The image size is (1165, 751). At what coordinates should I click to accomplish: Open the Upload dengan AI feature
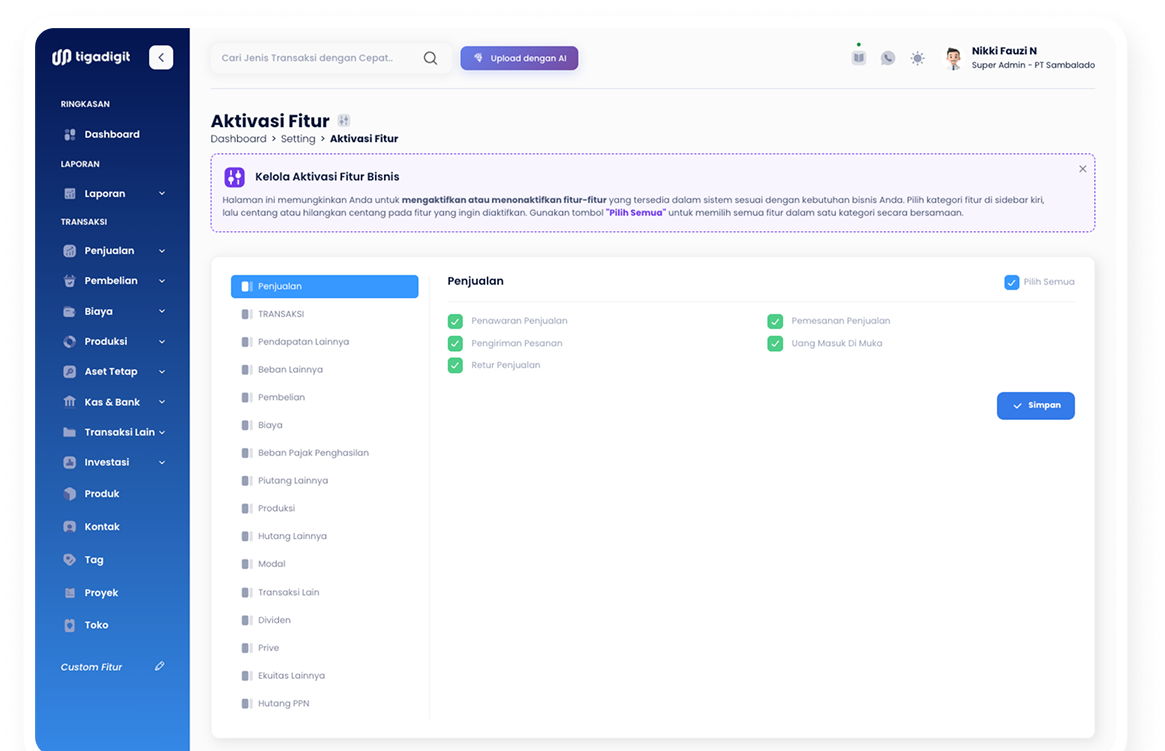519,58
